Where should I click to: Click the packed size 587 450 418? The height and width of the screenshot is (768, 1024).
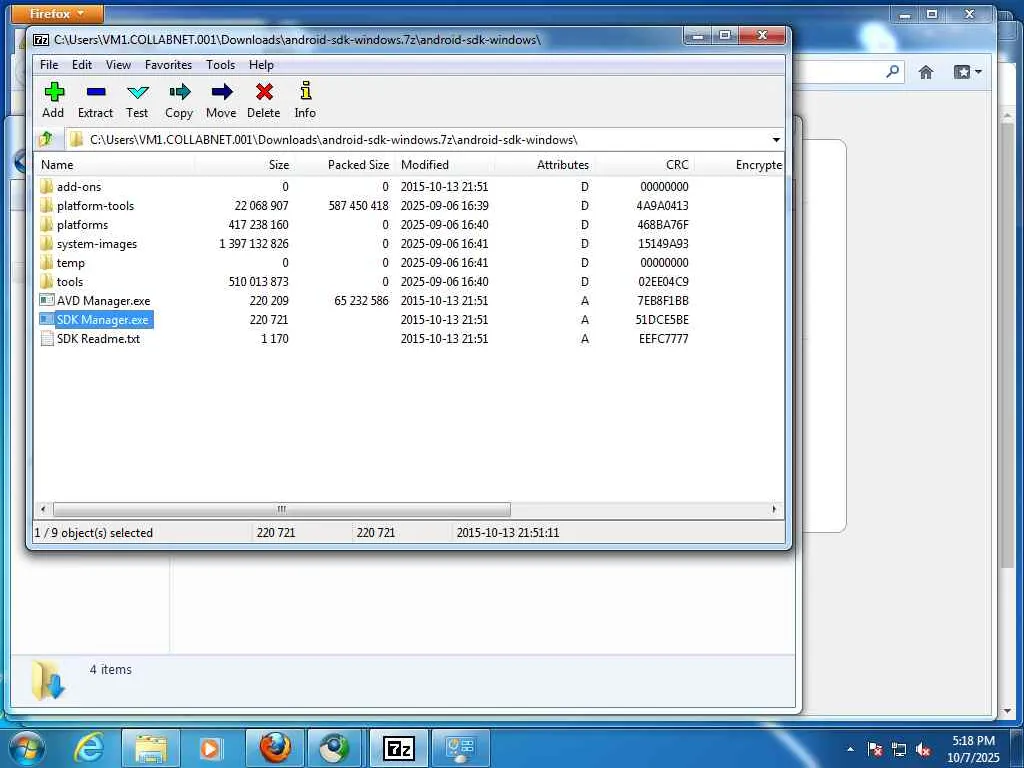359,206
